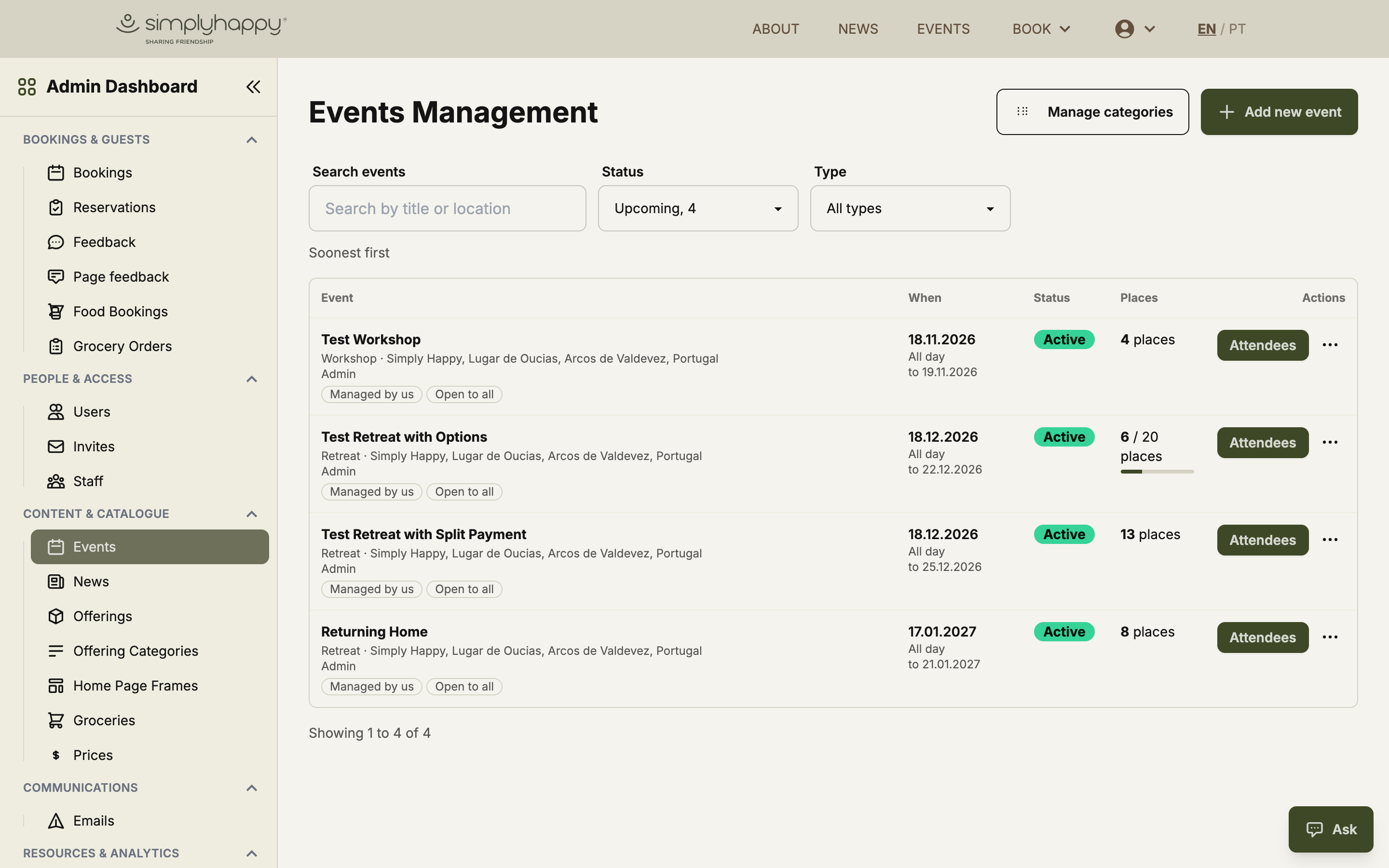Click the Prices dollar icon
Viewport: 1389px width, 868px height.
pyautogui.click(x=55, y=755)
